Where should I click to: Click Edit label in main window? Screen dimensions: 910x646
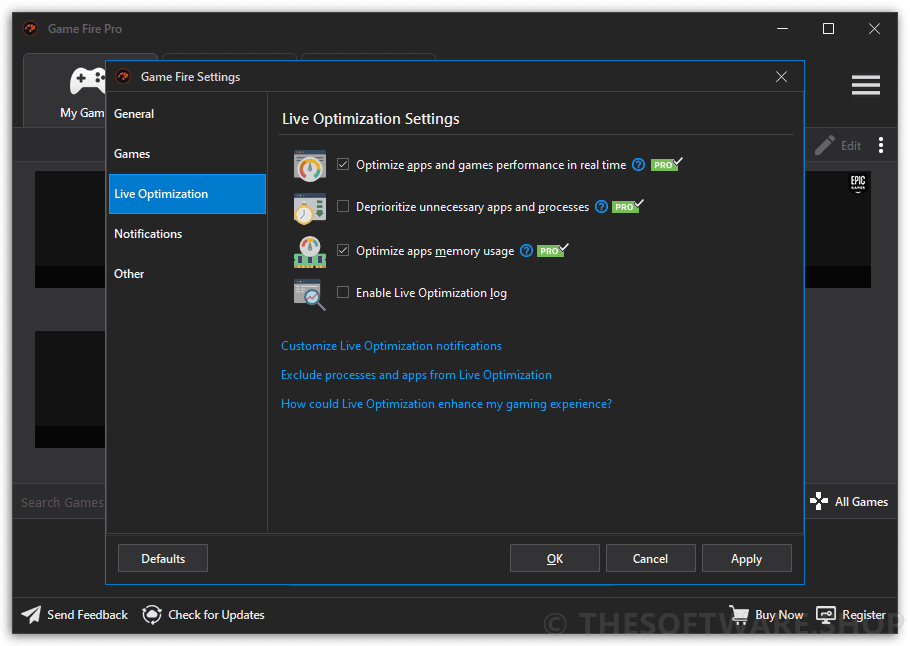(851, 146)
